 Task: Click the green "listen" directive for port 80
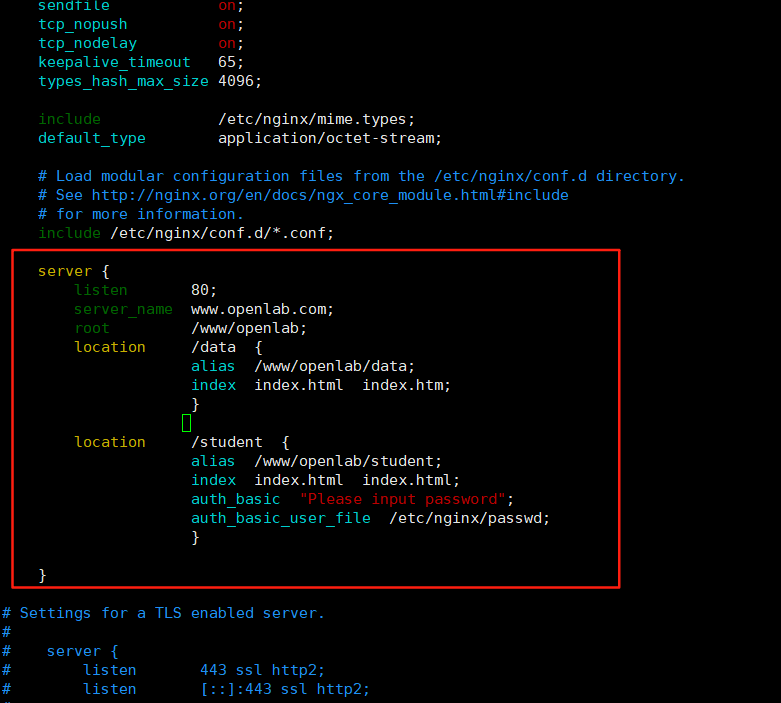pos(101,290)
